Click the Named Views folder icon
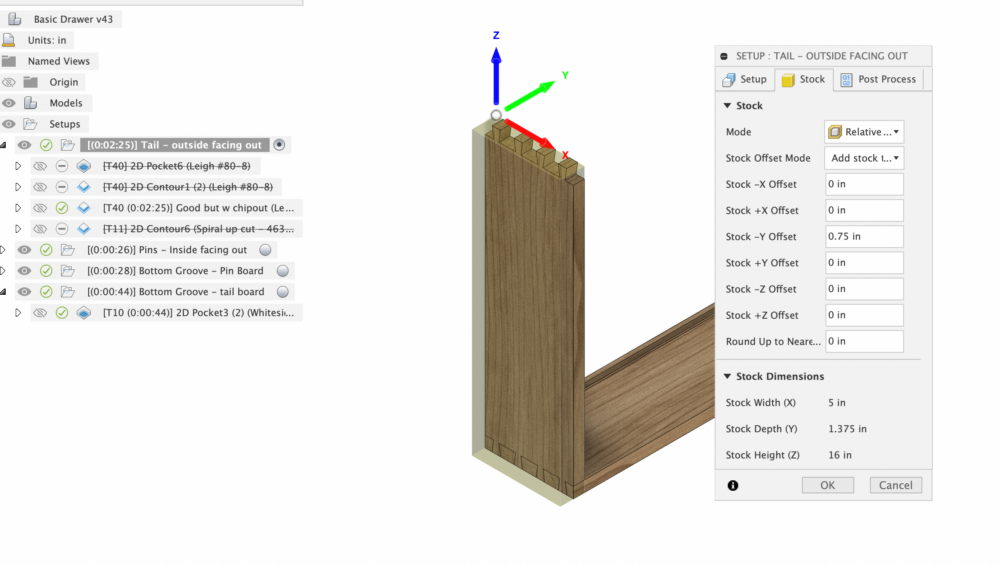The height and width of the screenshot is (565, 1000). pos(9,61)
